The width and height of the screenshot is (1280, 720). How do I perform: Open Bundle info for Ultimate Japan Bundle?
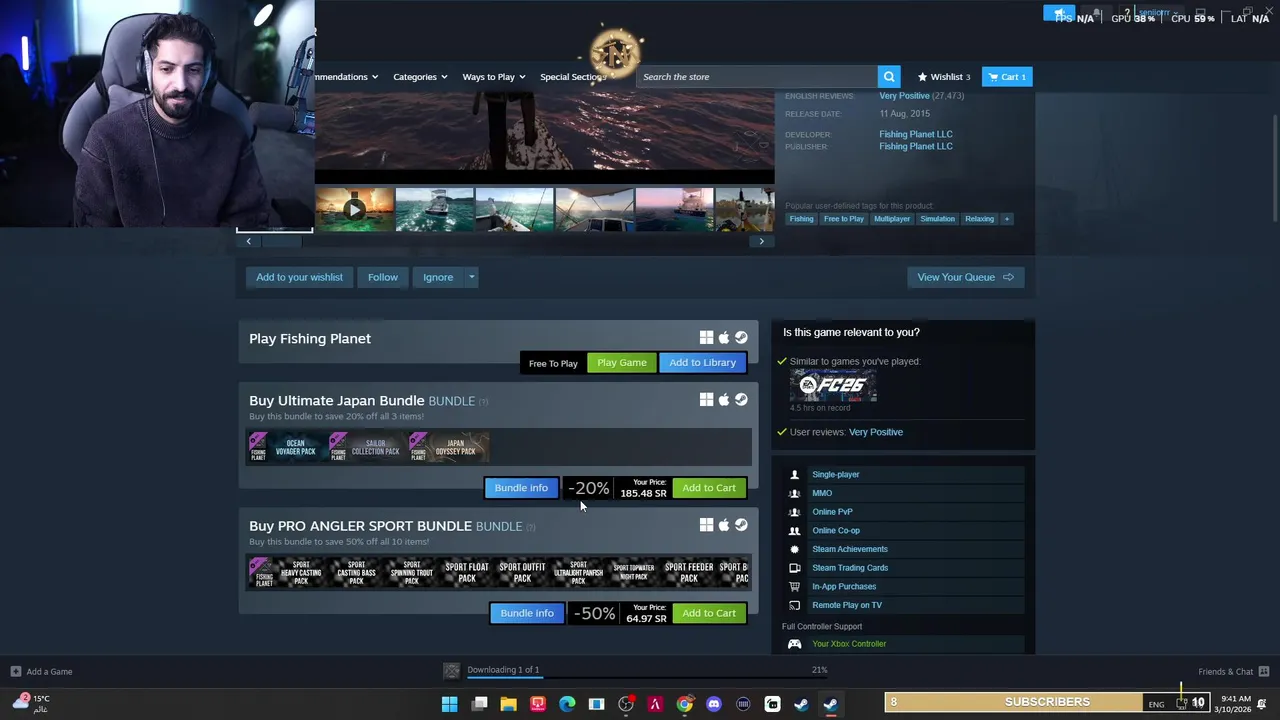tap(521, 488)
